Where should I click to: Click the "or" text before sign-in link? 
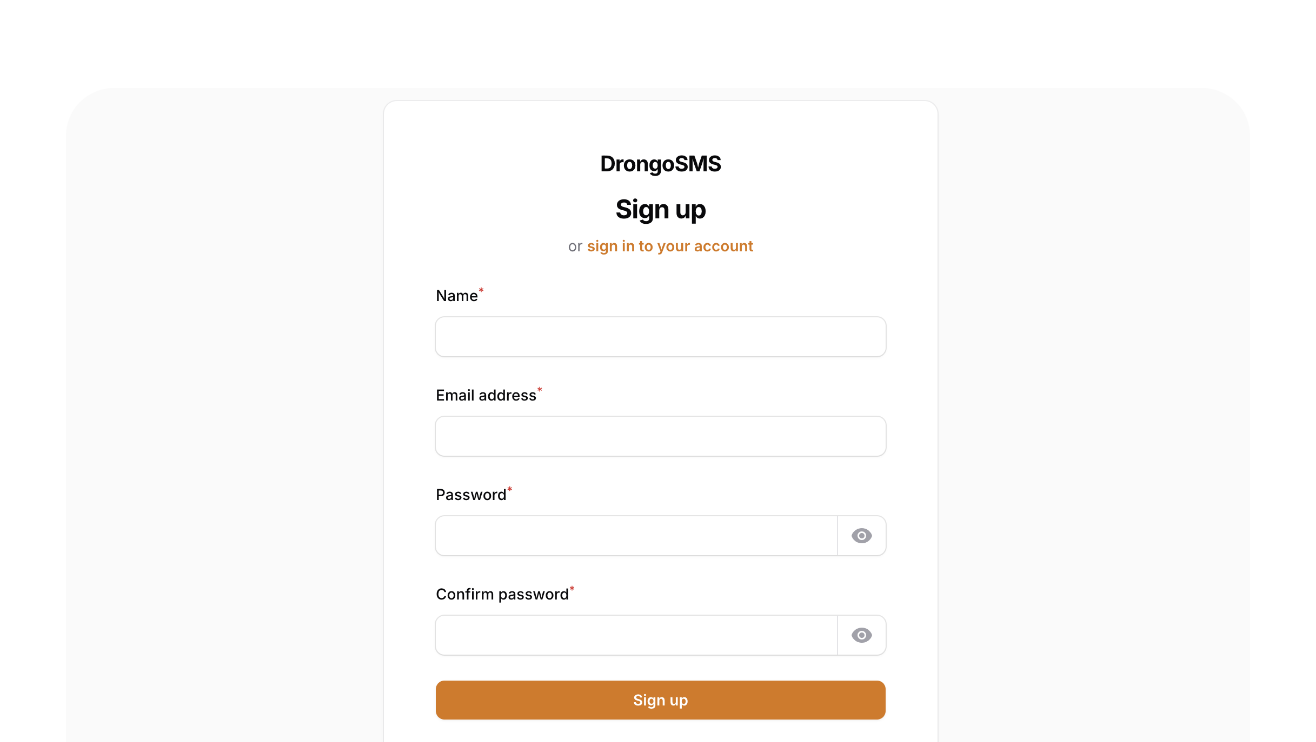coord(575,246)
